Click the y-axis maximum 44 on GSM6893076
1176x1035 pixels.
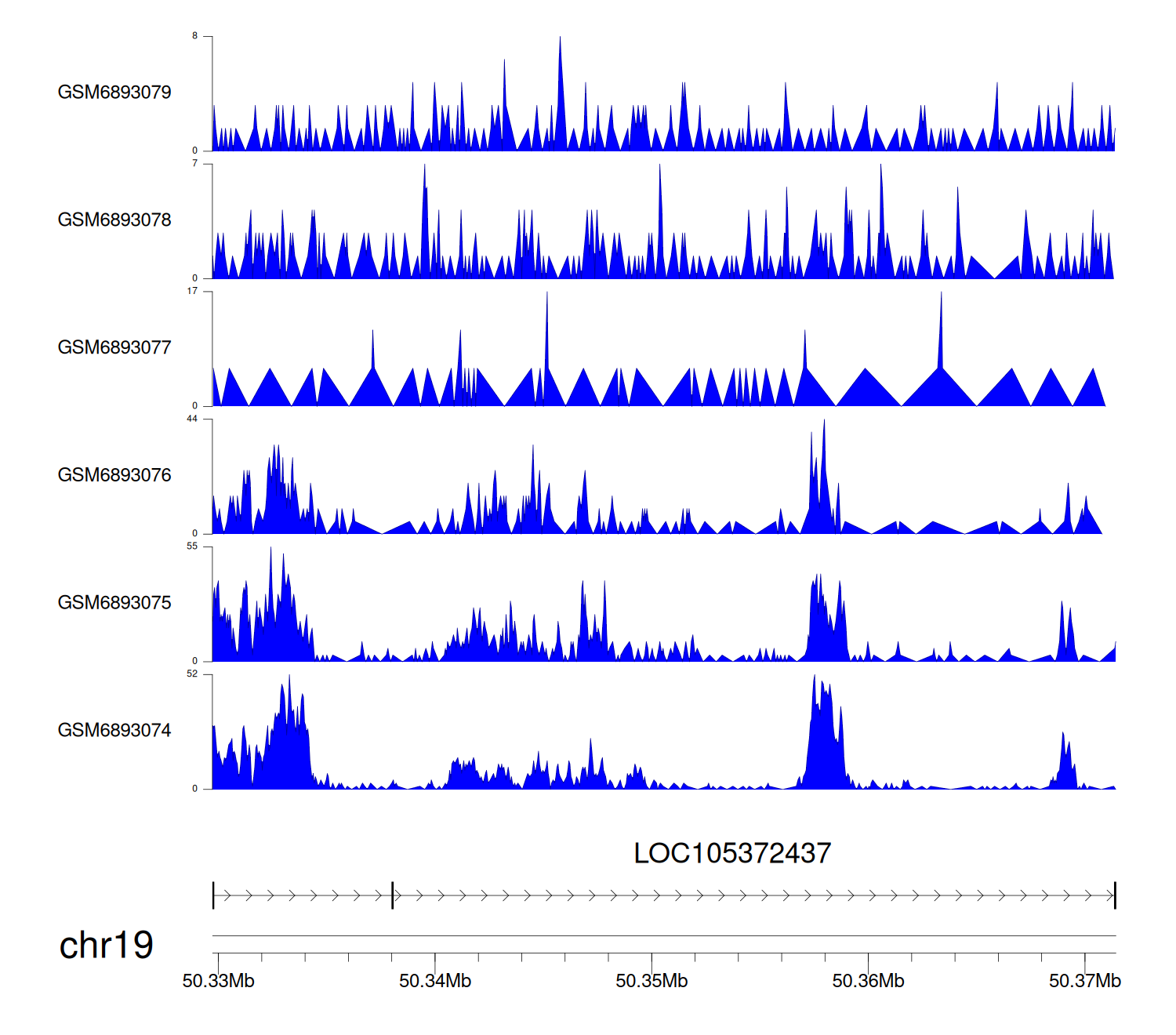tap(192, 419)
